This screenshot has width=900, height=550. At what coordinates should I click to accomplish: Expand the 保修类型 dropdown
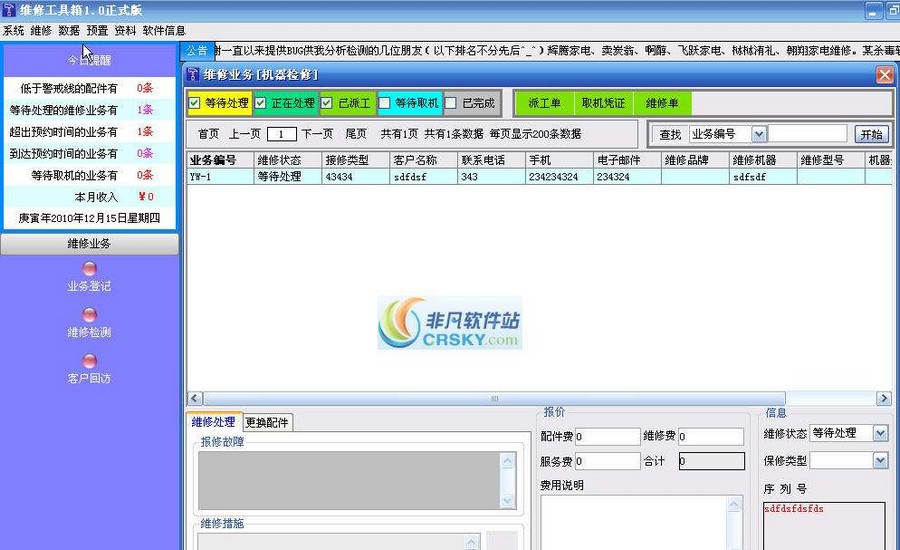880,461
